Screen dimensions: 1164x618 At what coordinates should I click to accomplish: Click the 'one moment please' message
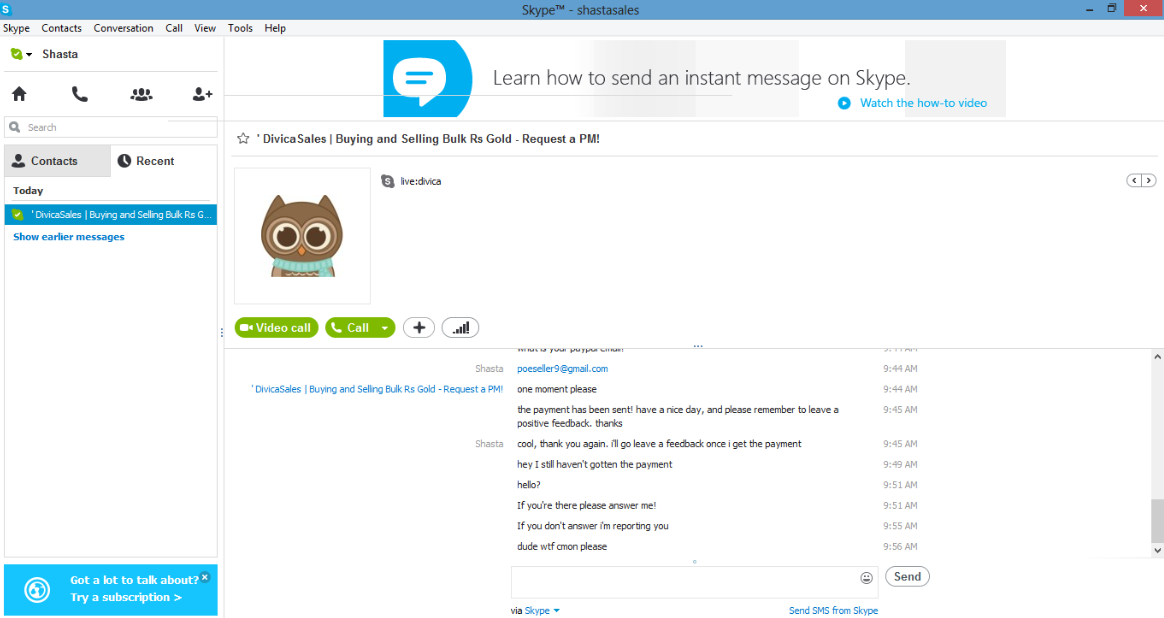tap(557, 389)
